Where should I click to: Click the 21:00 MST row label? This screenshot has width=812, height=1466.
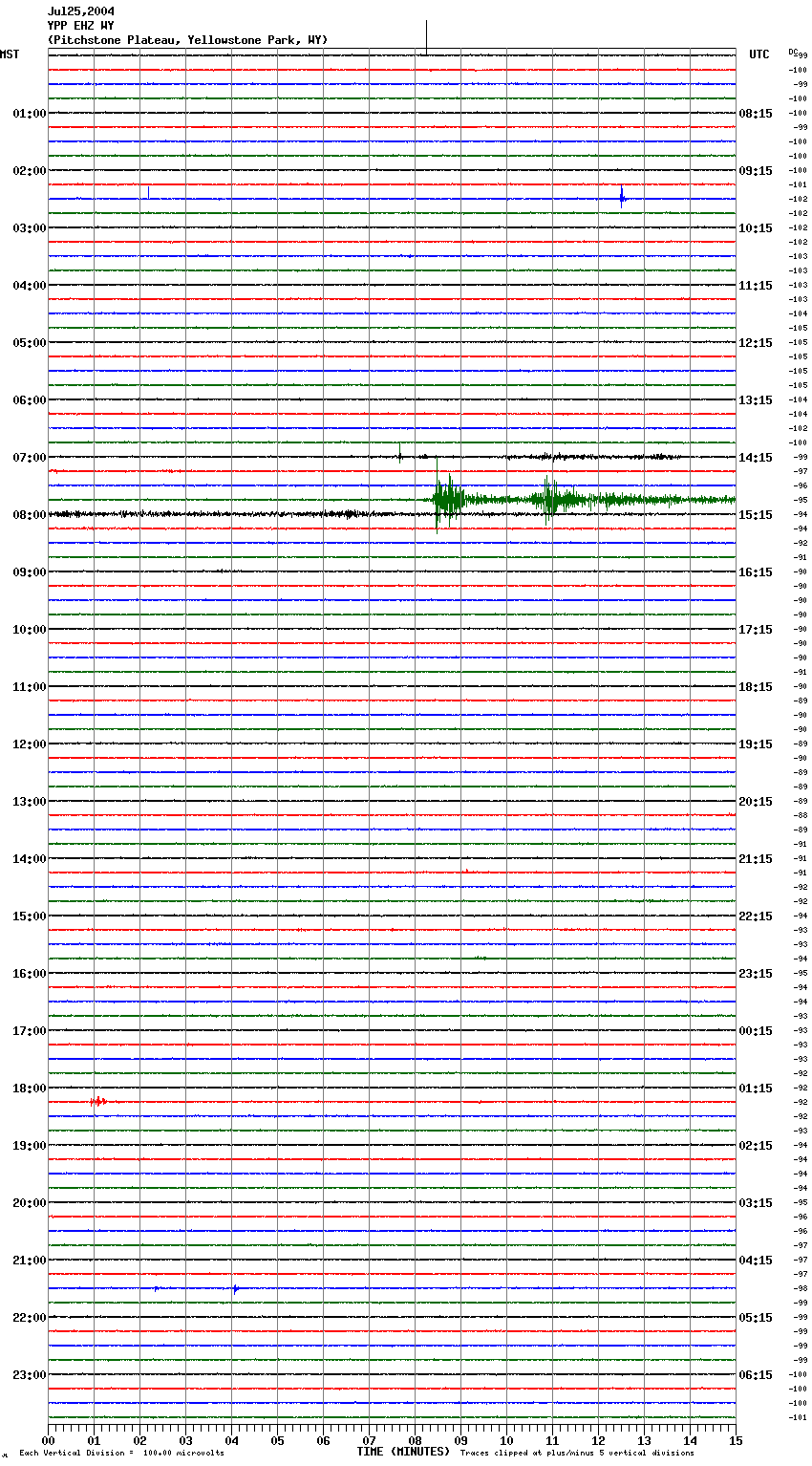(29, 1261)
